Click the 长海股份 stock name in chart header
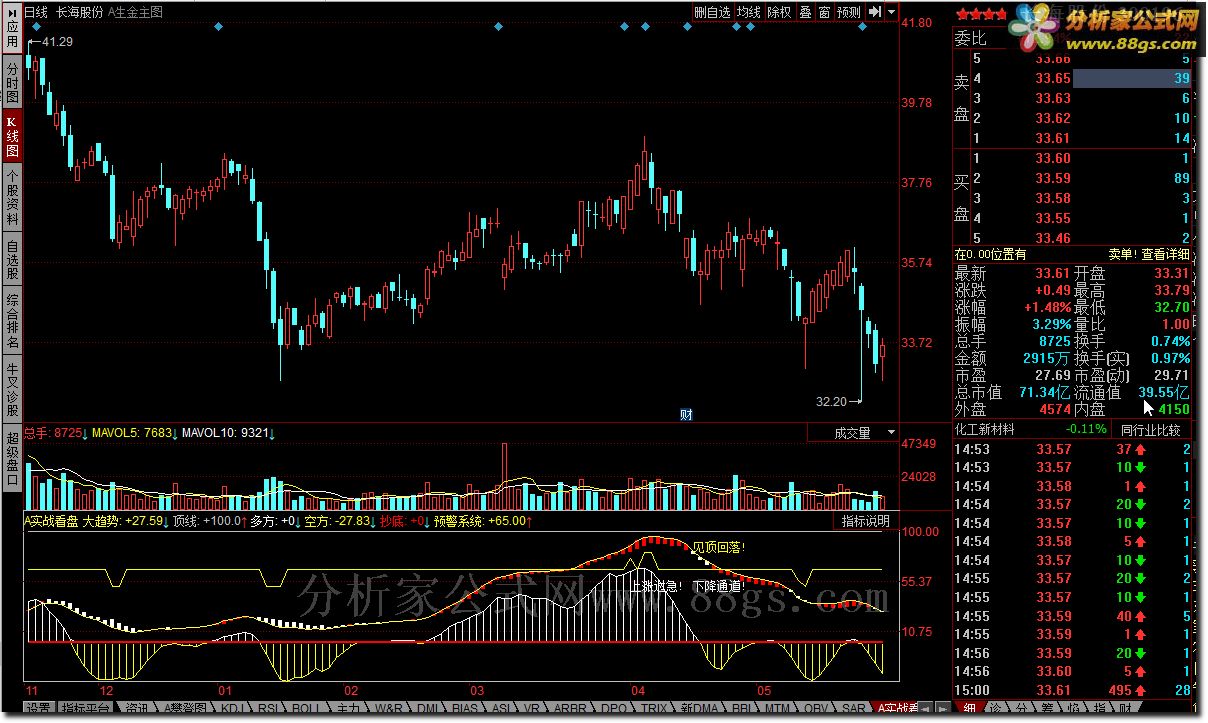Screen dimensions: 1208x723 coord(79,12)
